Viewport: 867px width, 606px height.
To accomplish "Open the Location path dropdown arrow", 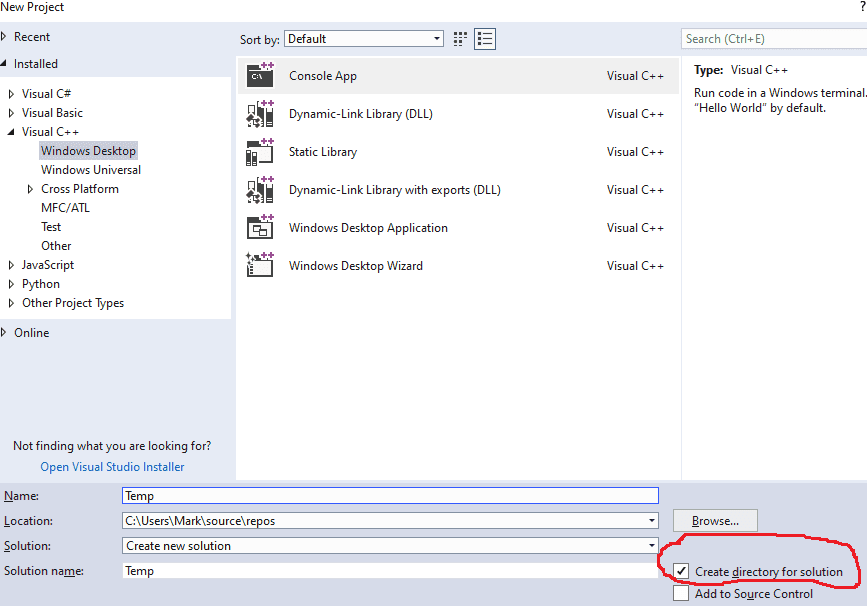I will click(x=651, y=521).
